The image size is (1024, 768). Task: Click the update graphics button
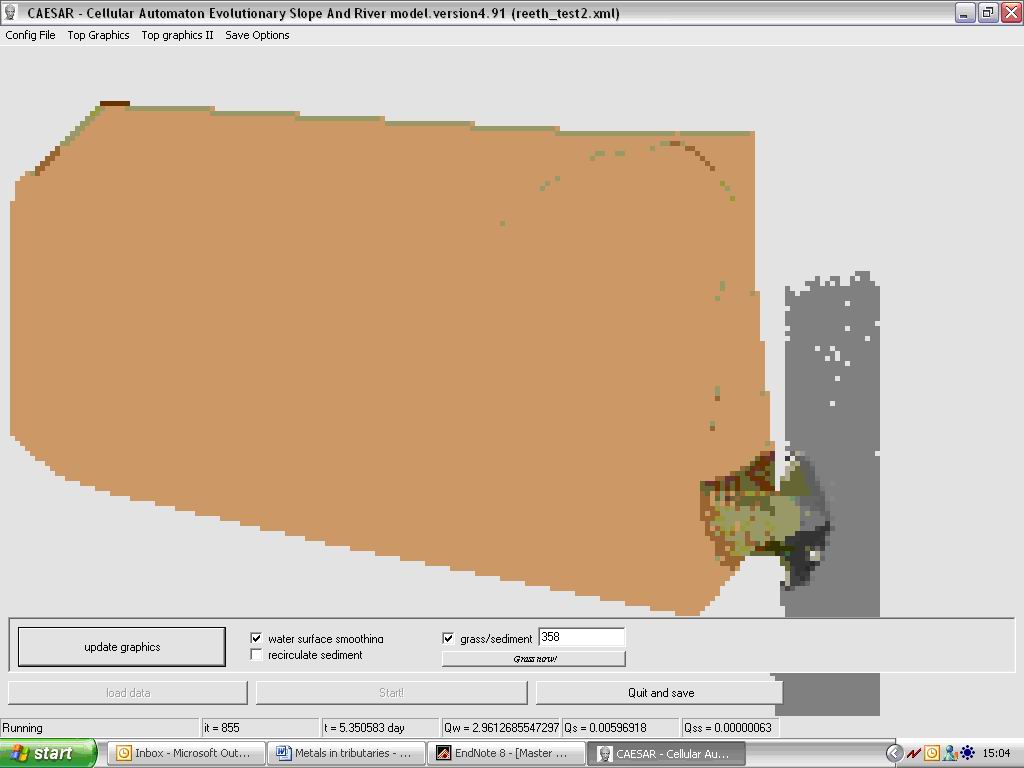pyautogui.click(x=122, y=647)
